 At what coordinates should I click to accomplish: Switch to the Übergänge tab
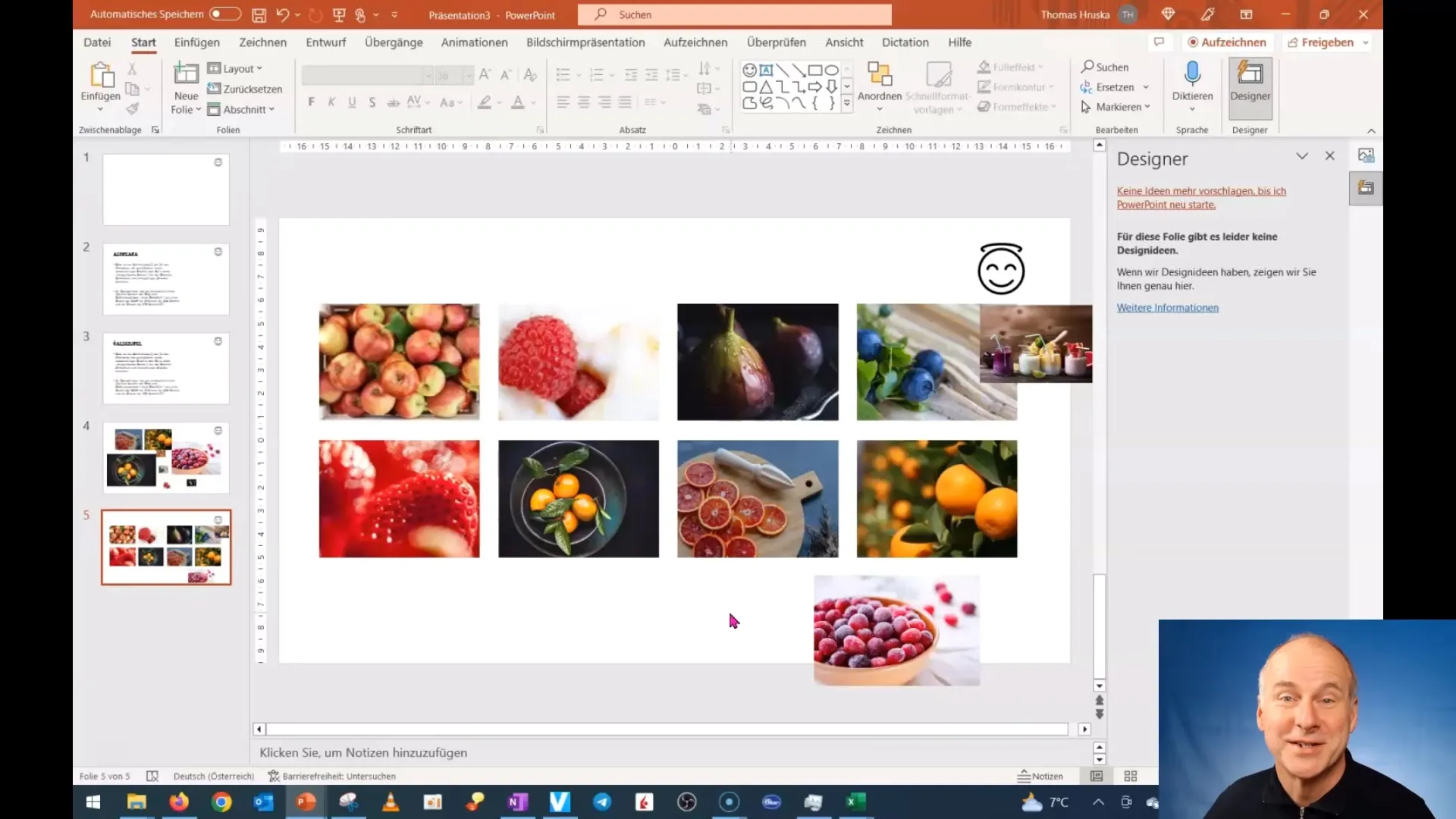pyautogui.click(x=394, y=42)
